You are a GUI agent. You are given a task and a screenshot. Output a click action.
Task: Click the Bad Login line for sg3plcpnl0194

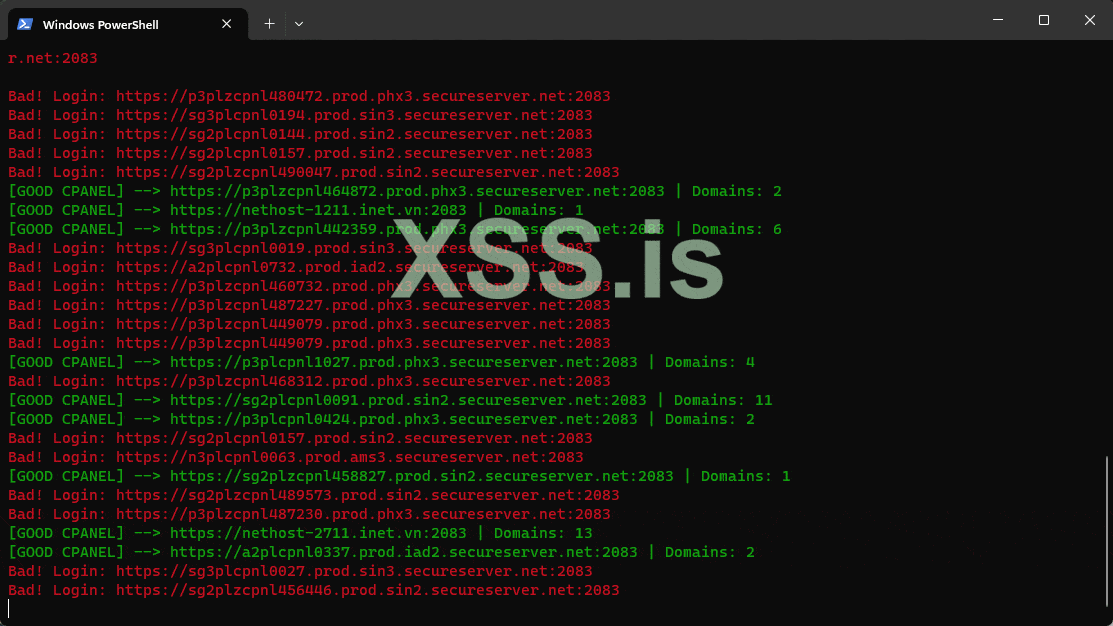tap(300, 115)
